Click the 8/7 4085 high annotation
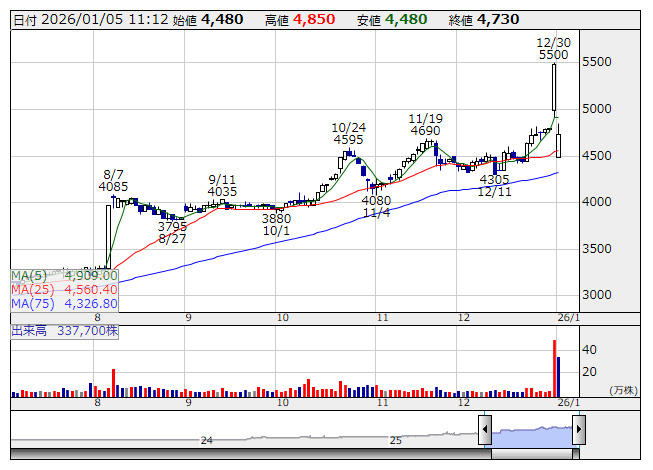This screenshot has height=470, width=653. 113,180
